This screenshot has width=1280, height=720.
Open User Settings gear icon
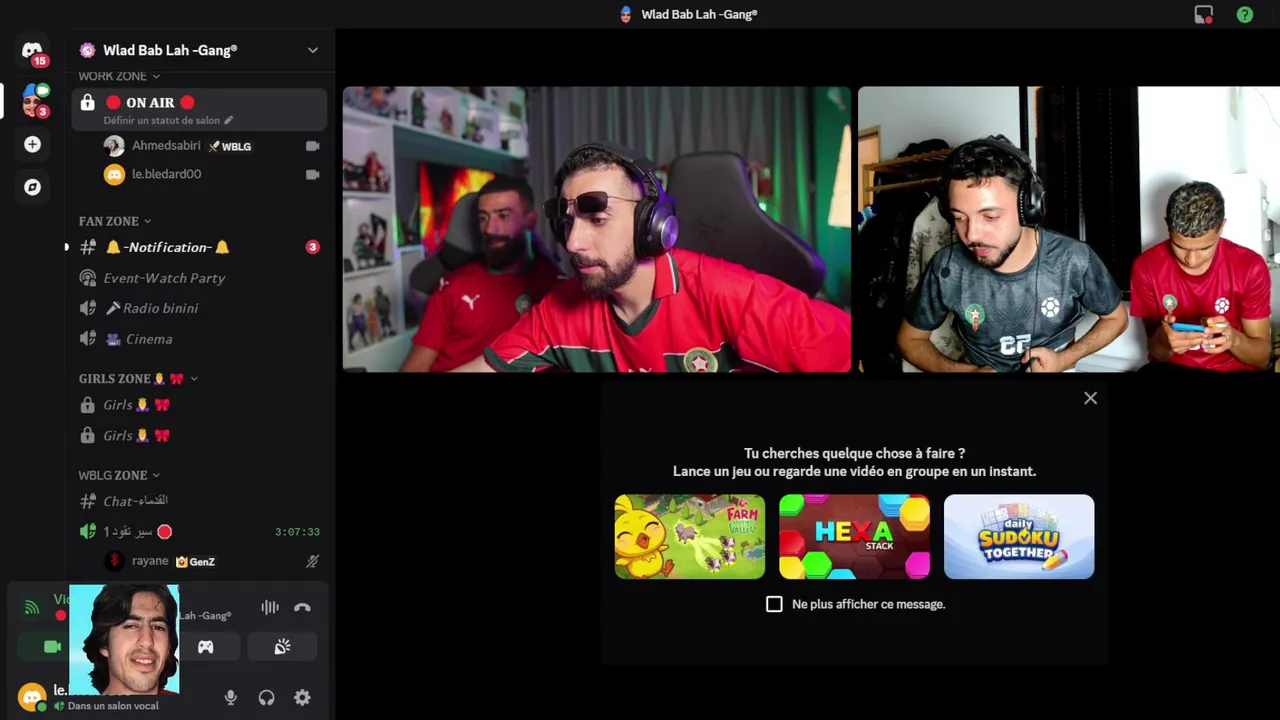tap(302, 698)
